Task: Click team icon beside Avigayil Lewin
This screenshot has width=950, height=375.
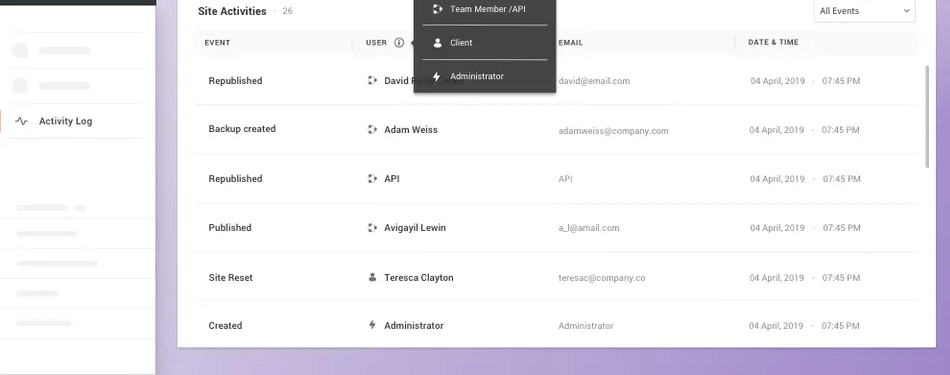Action: (x=372, y=228)
